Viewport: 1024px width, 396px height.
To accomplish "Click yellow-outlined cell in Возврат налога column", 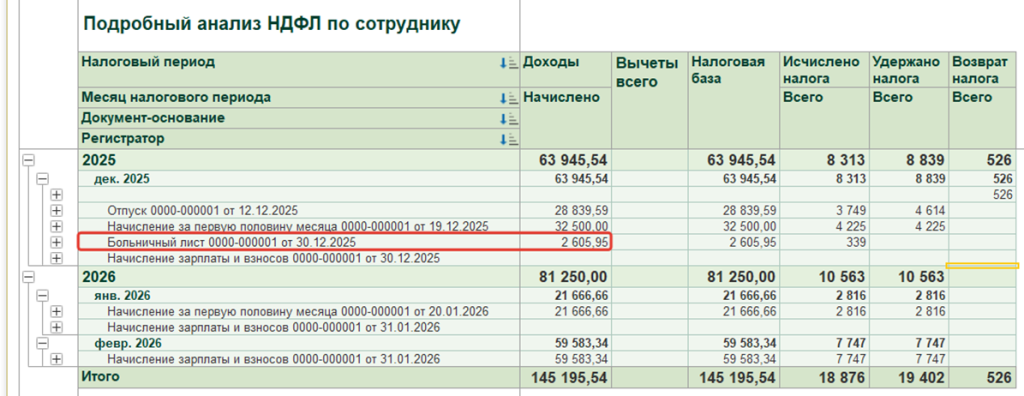I will pyautogui.click(x=982, y=265).
